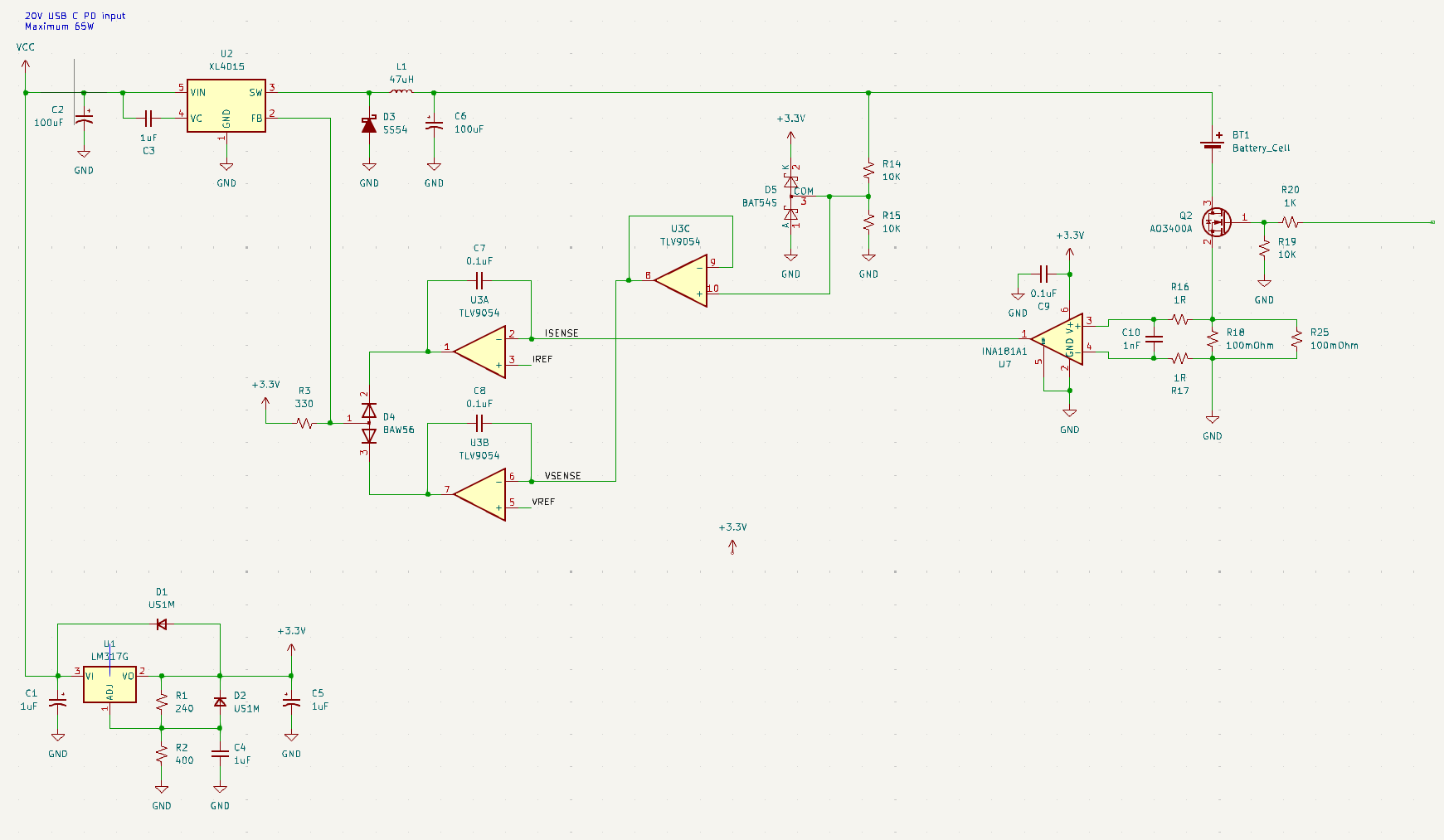Select the C6 100uF capacitor symbol
This screenshot has height=840, width=1444.
[434, 124]
